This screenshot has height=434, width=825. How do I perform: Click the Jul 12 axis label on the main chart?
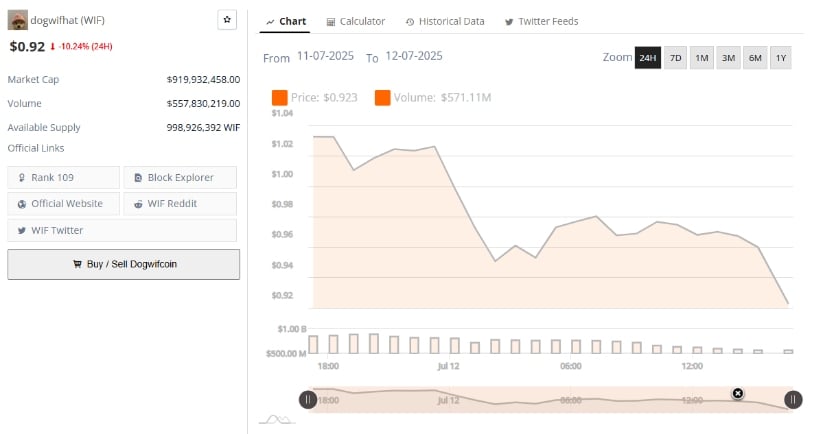click(448, 366)
